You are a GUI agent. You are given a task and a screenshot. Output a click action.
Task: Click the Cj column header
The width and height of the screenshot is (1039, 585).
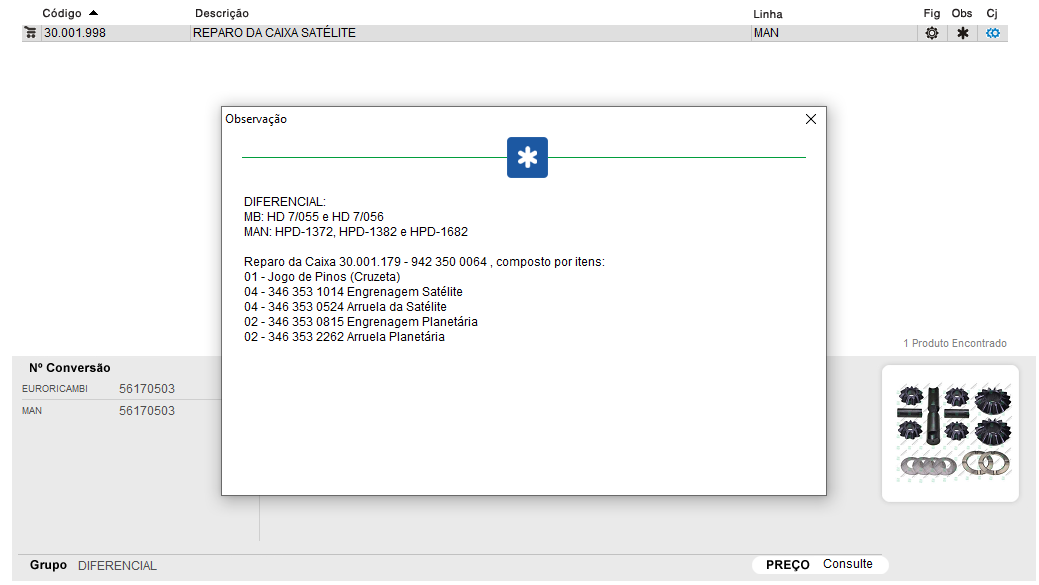[991, 14]
